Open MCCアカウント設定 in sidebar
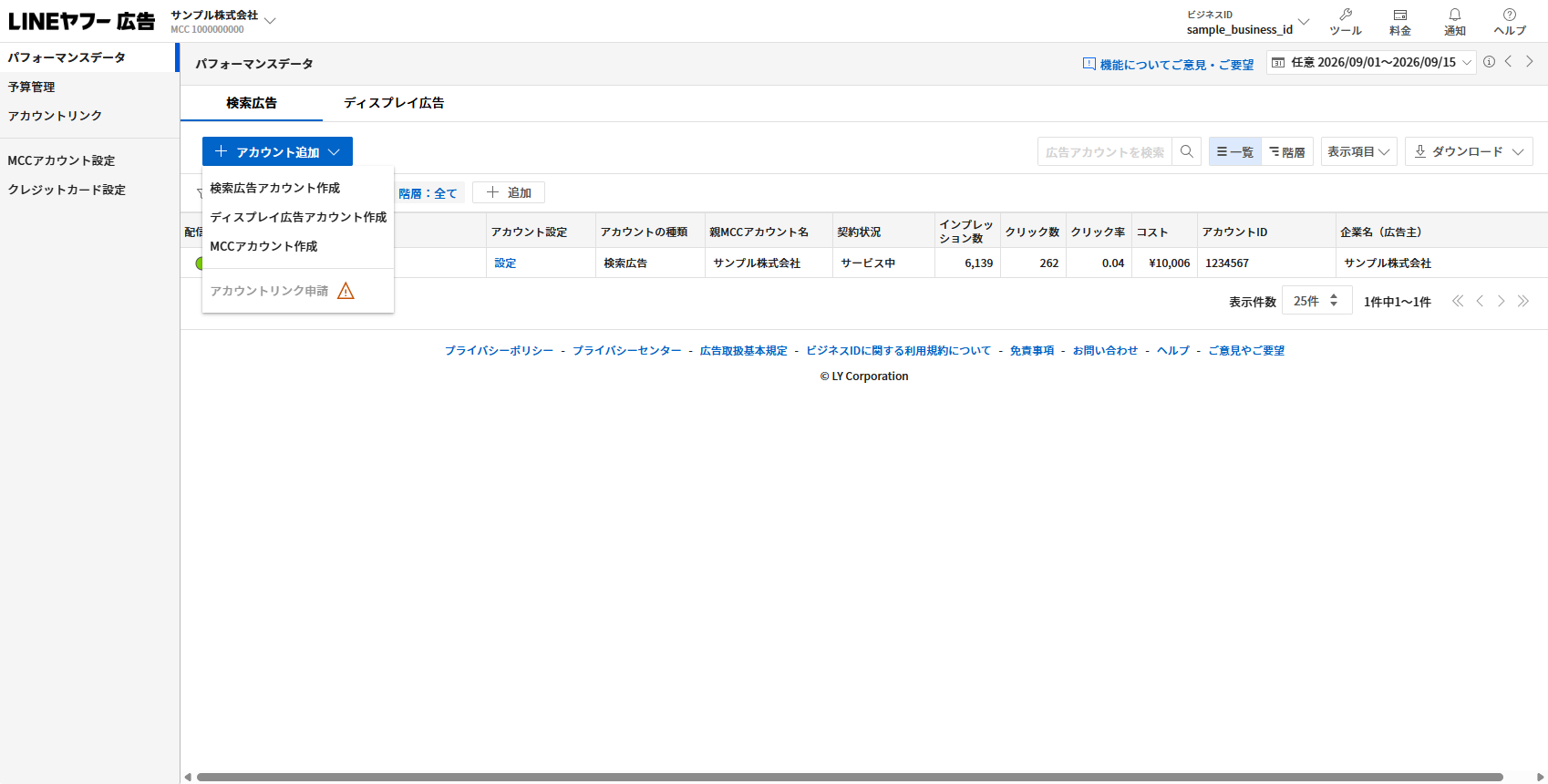Image resolution: width=1548 pixels, height=784 pixels. tap(89, 160)
